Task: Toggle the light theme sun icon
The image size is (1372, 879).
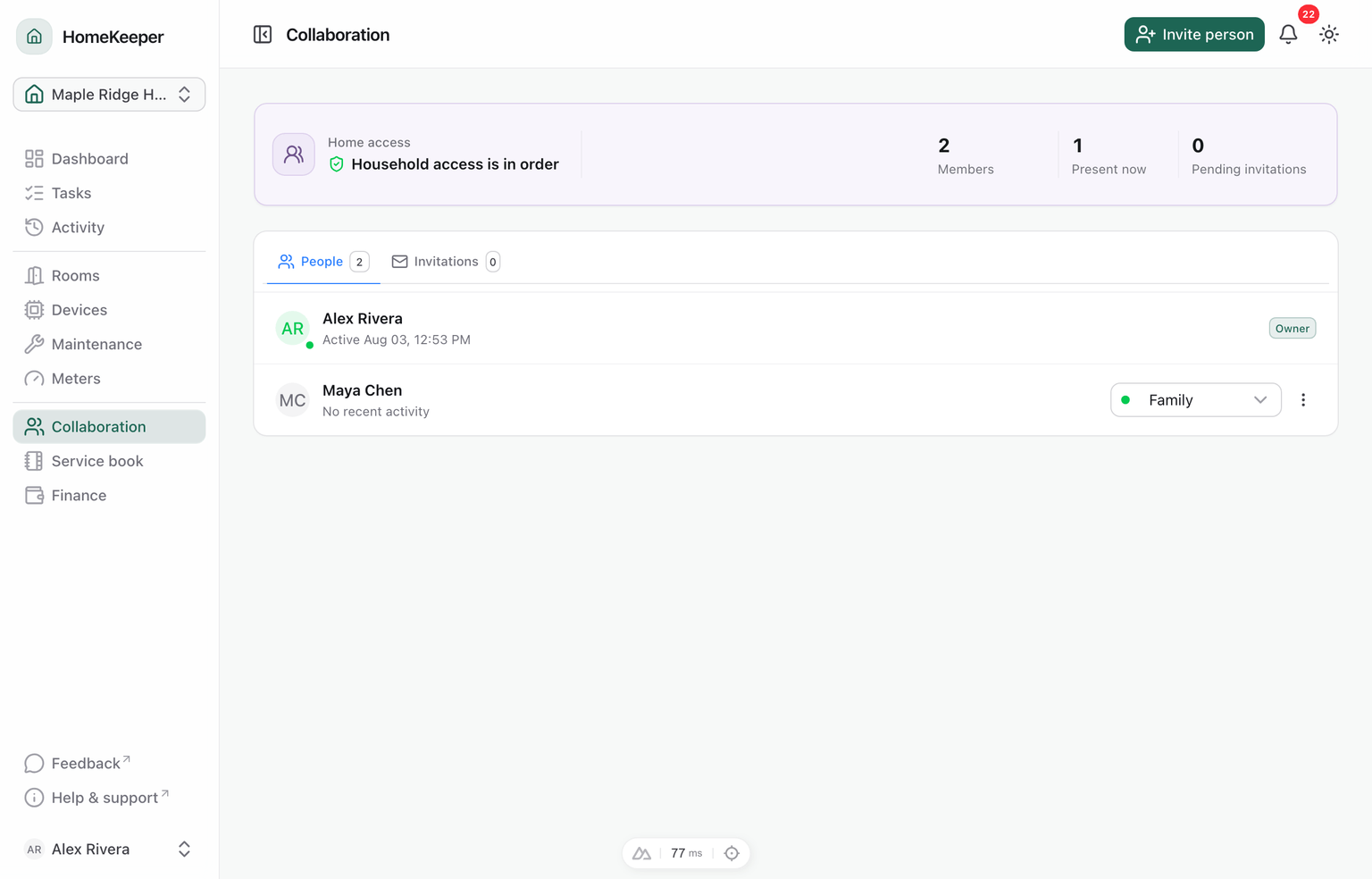Action: tap(1329, 35)
